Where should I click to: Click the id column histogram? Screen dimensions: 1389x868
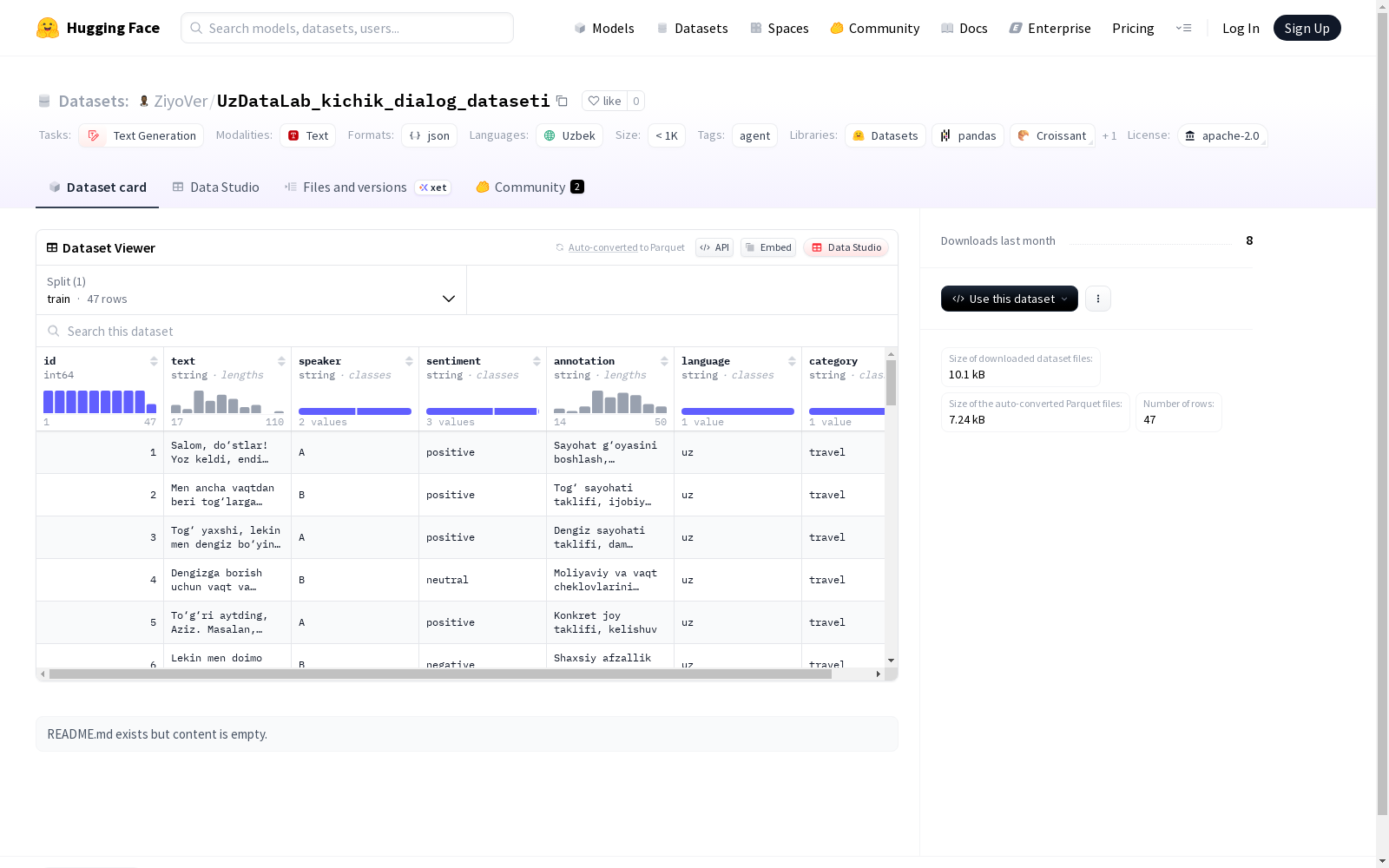coord(100,402)
